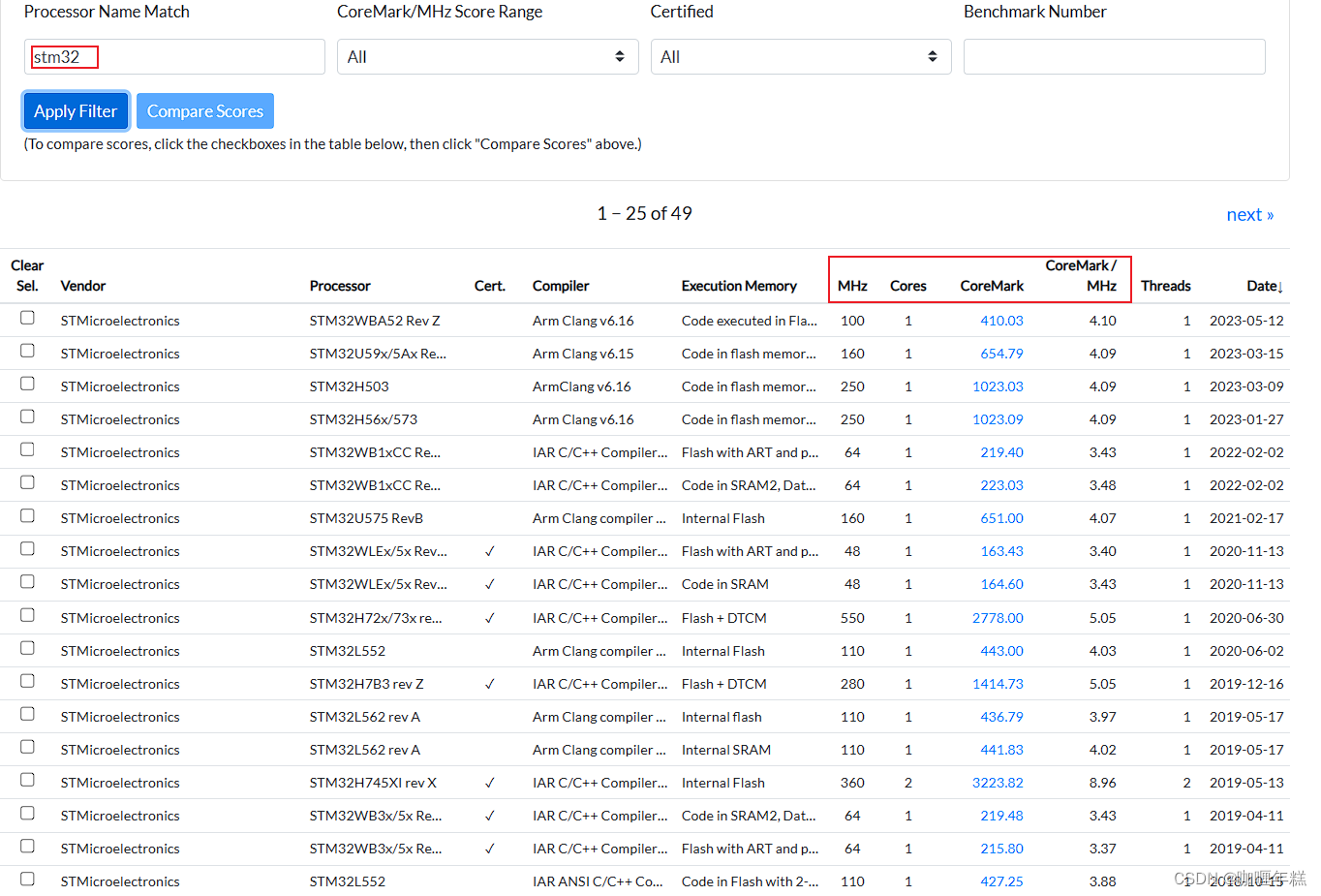Click the Benchmark Number input field
This screenshot has width=1321, height=896.
tap(1114, 57)
